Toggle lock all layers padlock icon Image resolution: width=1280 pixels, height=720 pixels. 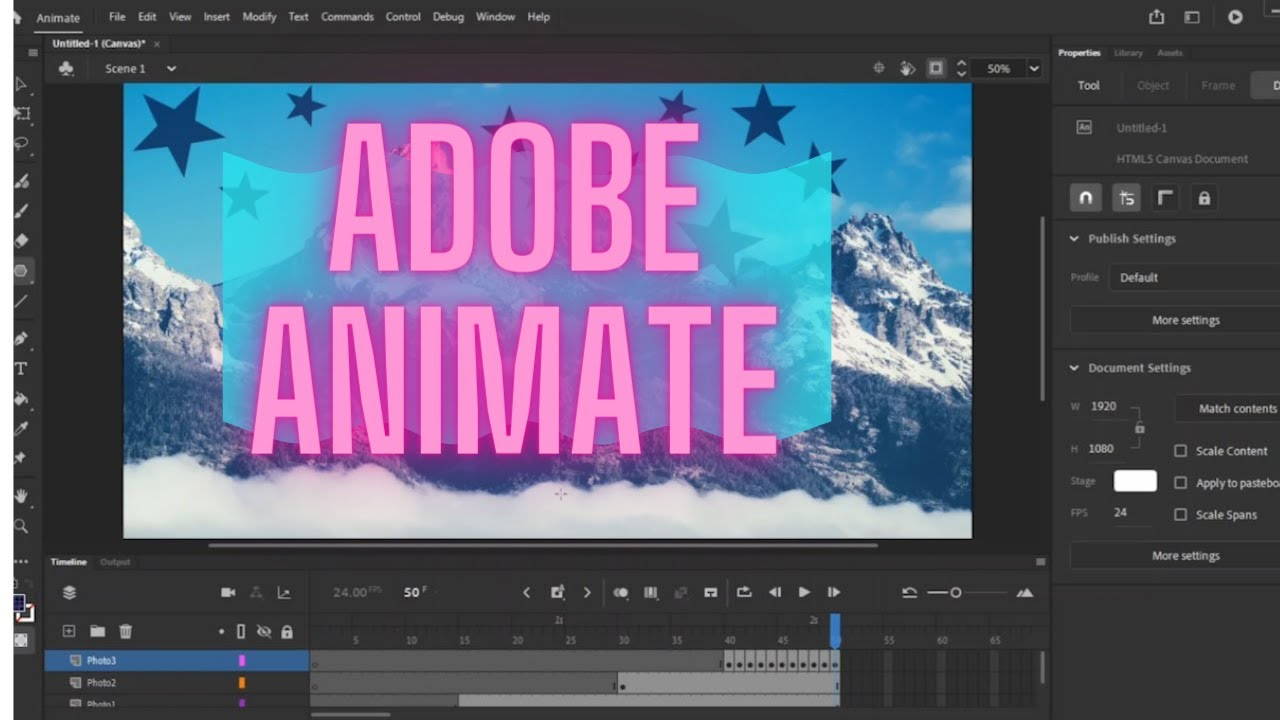(x=287, y=632)
